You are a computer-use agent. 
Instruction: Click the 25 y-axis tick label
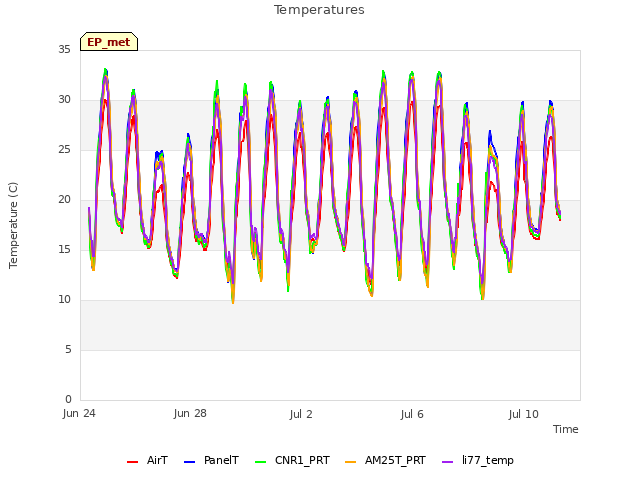tap(64, 149)
